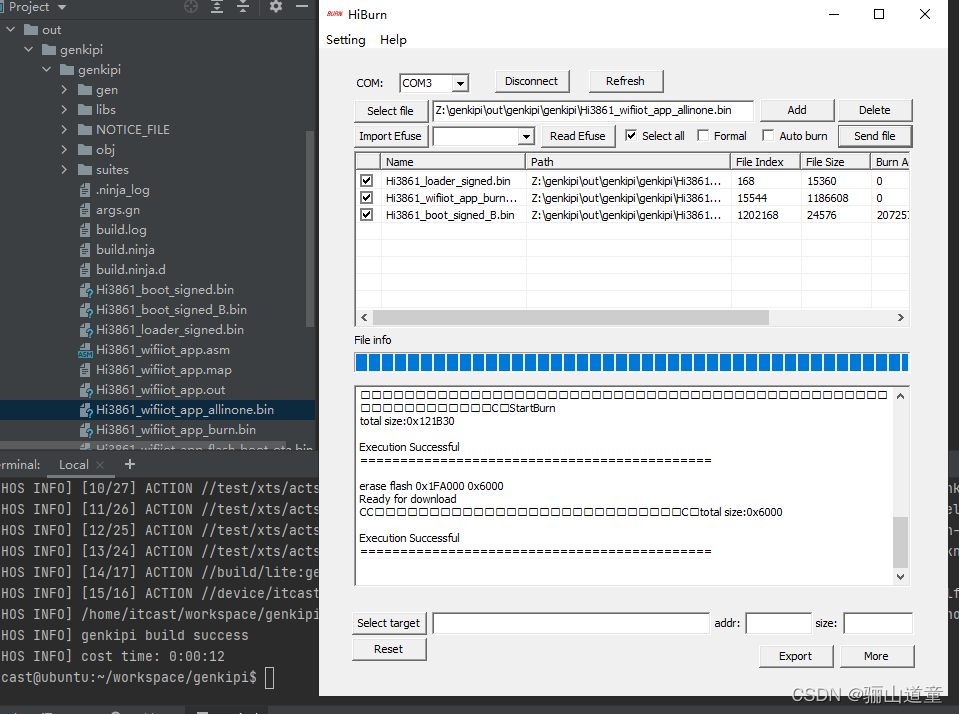This screenshot has width=959, height=714.
Task: Add a new terminal tab with plus icon
Action: click(x=130, y=464)
